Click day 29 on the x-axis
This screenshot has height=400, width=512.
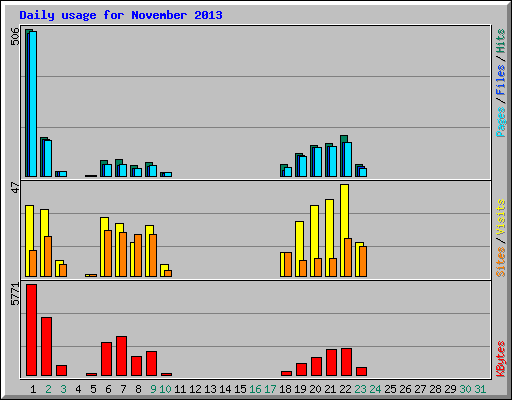coord(450,389)
